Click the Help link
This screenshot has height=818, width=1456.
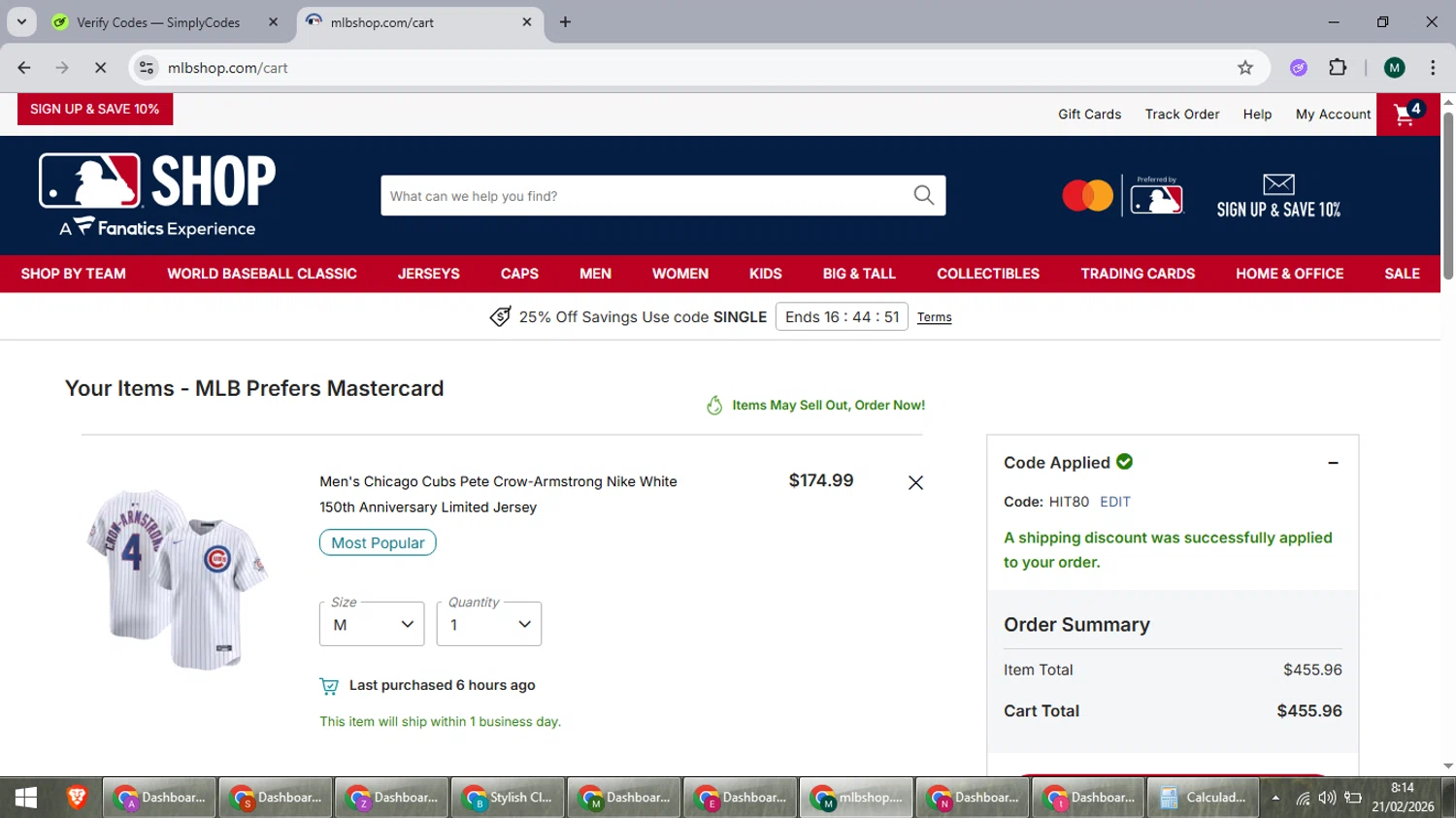(1257, 115)
